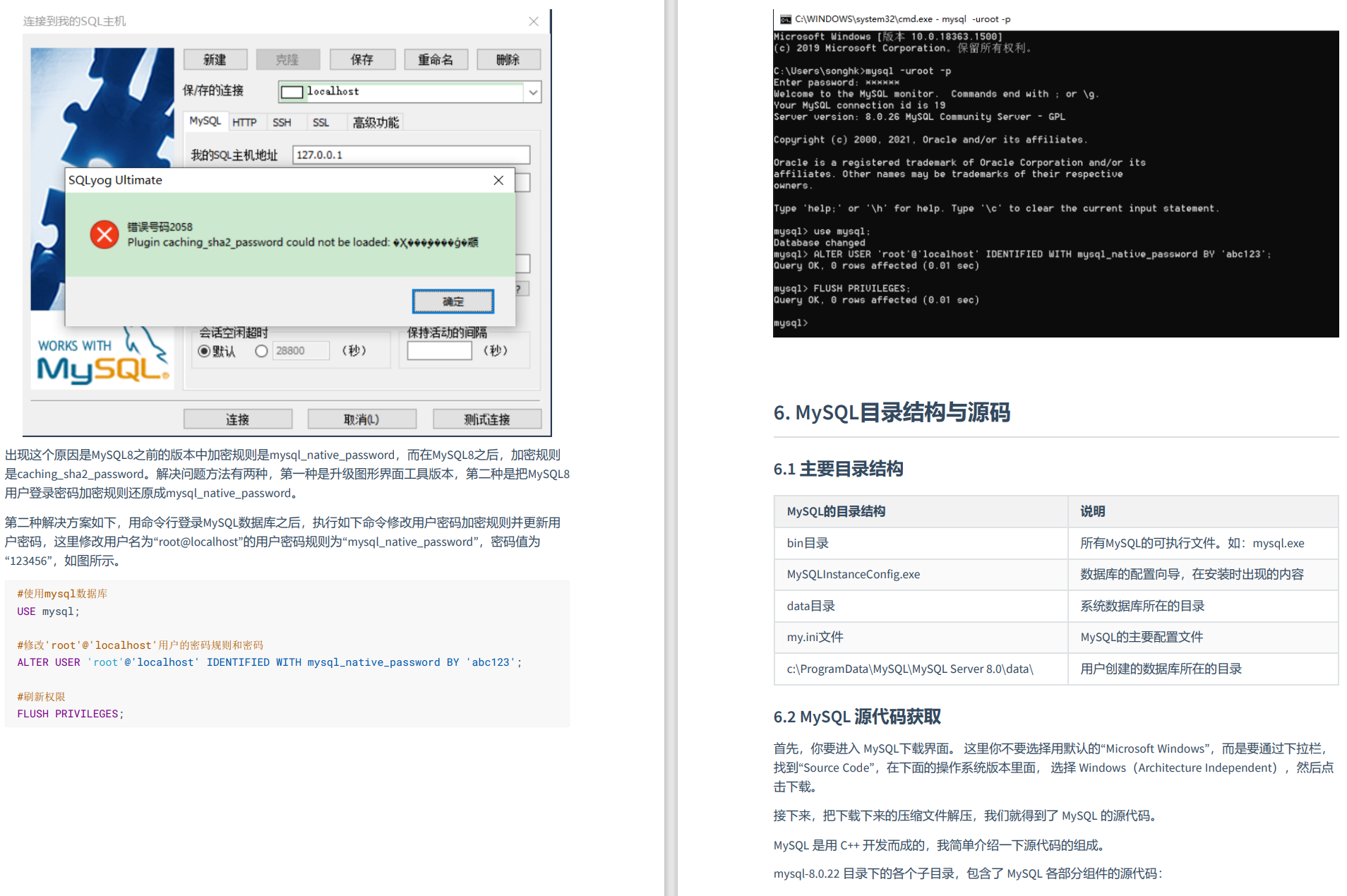Click 连接 to connect to MySQL
This screenshot has height=896, width=1347.
coord(237,418)
